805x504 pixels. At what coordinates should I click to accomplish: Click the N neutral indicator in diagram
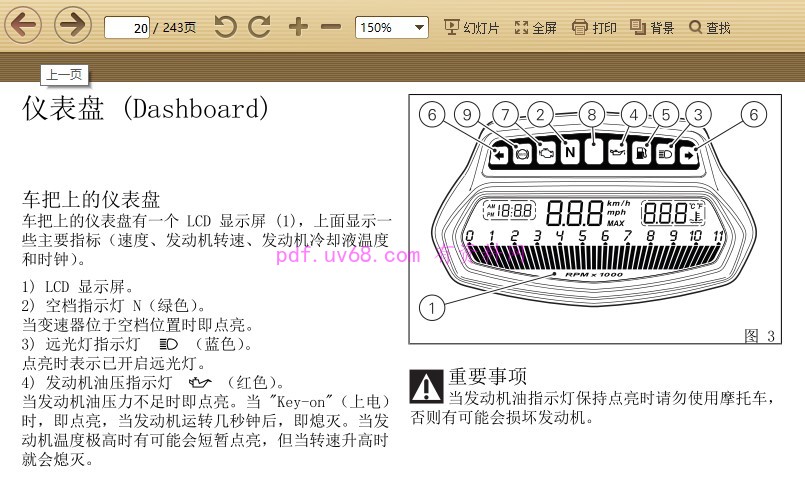(569, 153)
